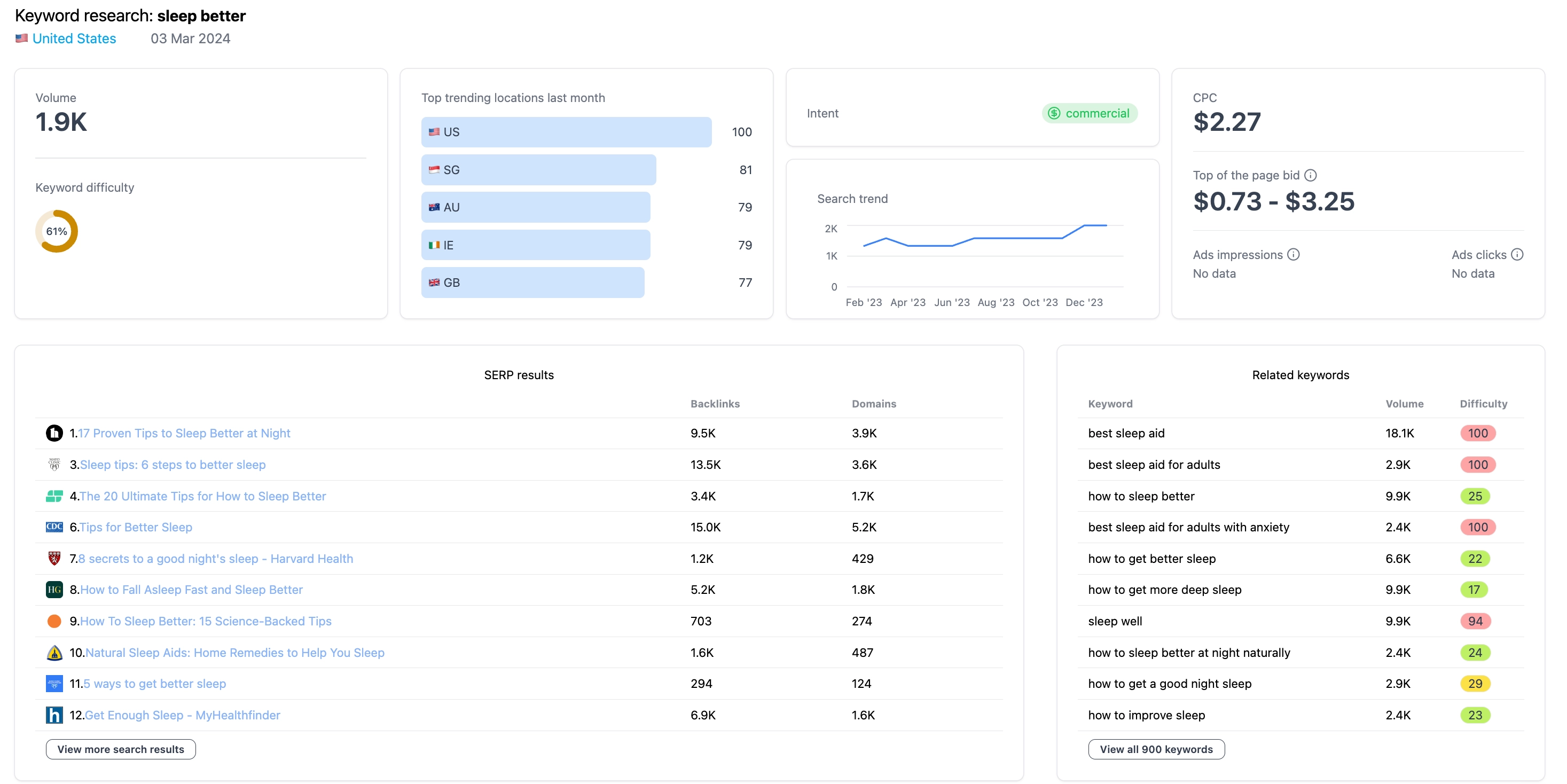1567x784 pixels.
Task: Open the Top of the page bid info tooltip
Action: tap(1312, 175)
